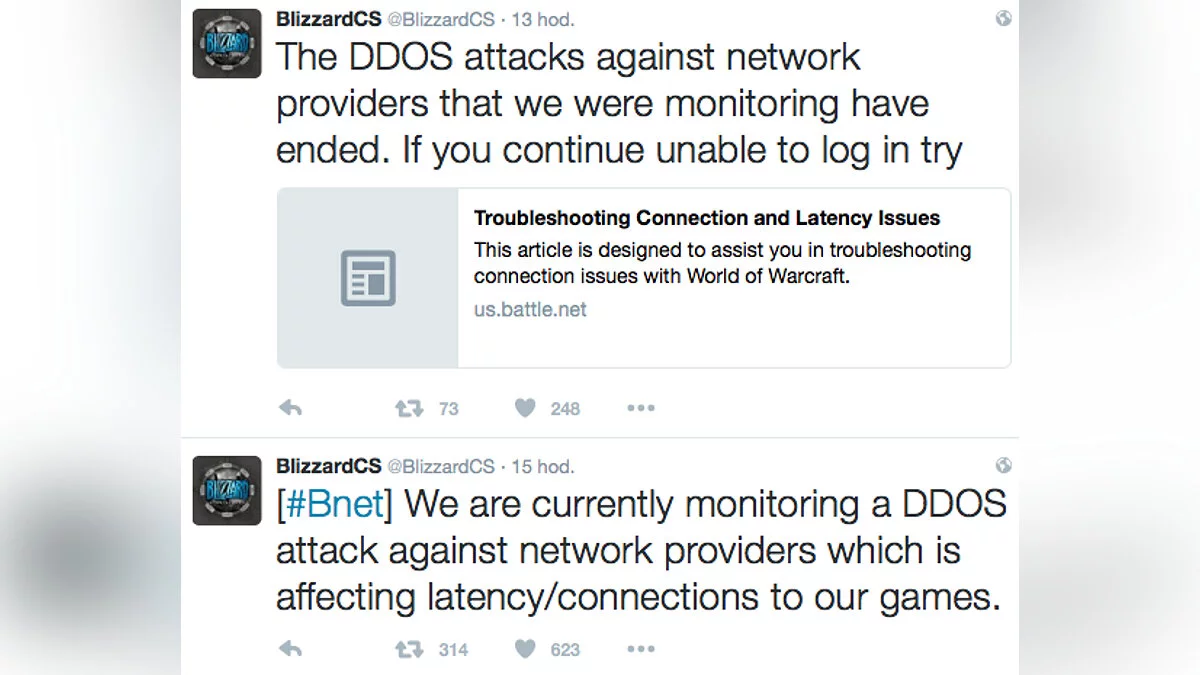Screen dimensions: 1200x675
Task: Click the 15 hod. timestamp
Action: coord(543,467)
